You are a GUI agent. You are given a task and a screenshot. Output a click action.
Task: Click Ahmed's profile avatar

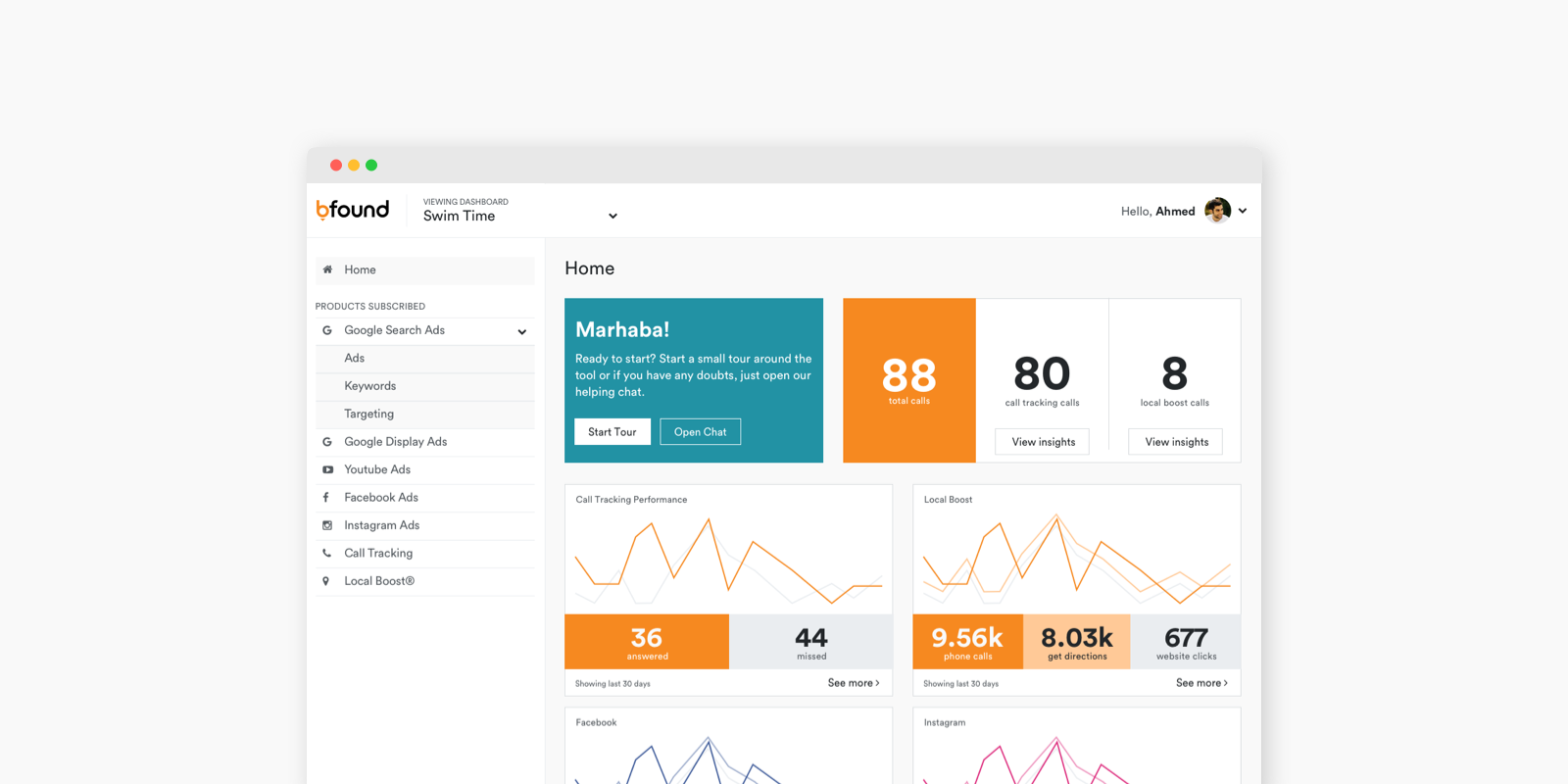pos(1217,211)
